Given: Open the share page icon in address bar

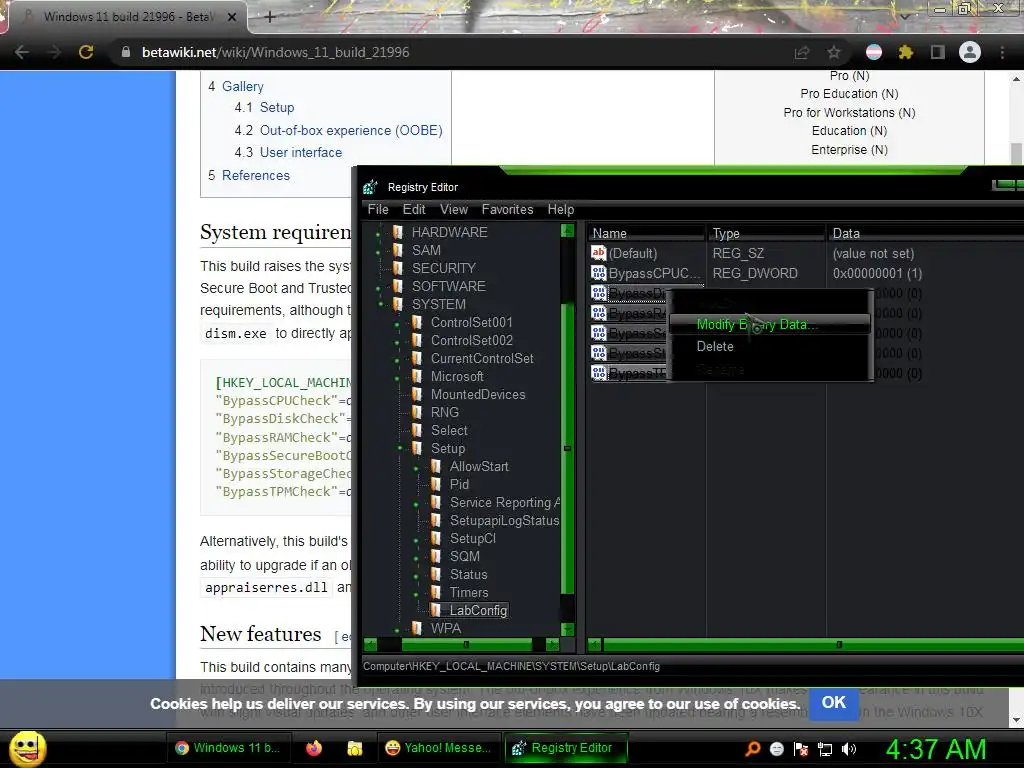Looking at the screenshot, I should tap(802, 52).
